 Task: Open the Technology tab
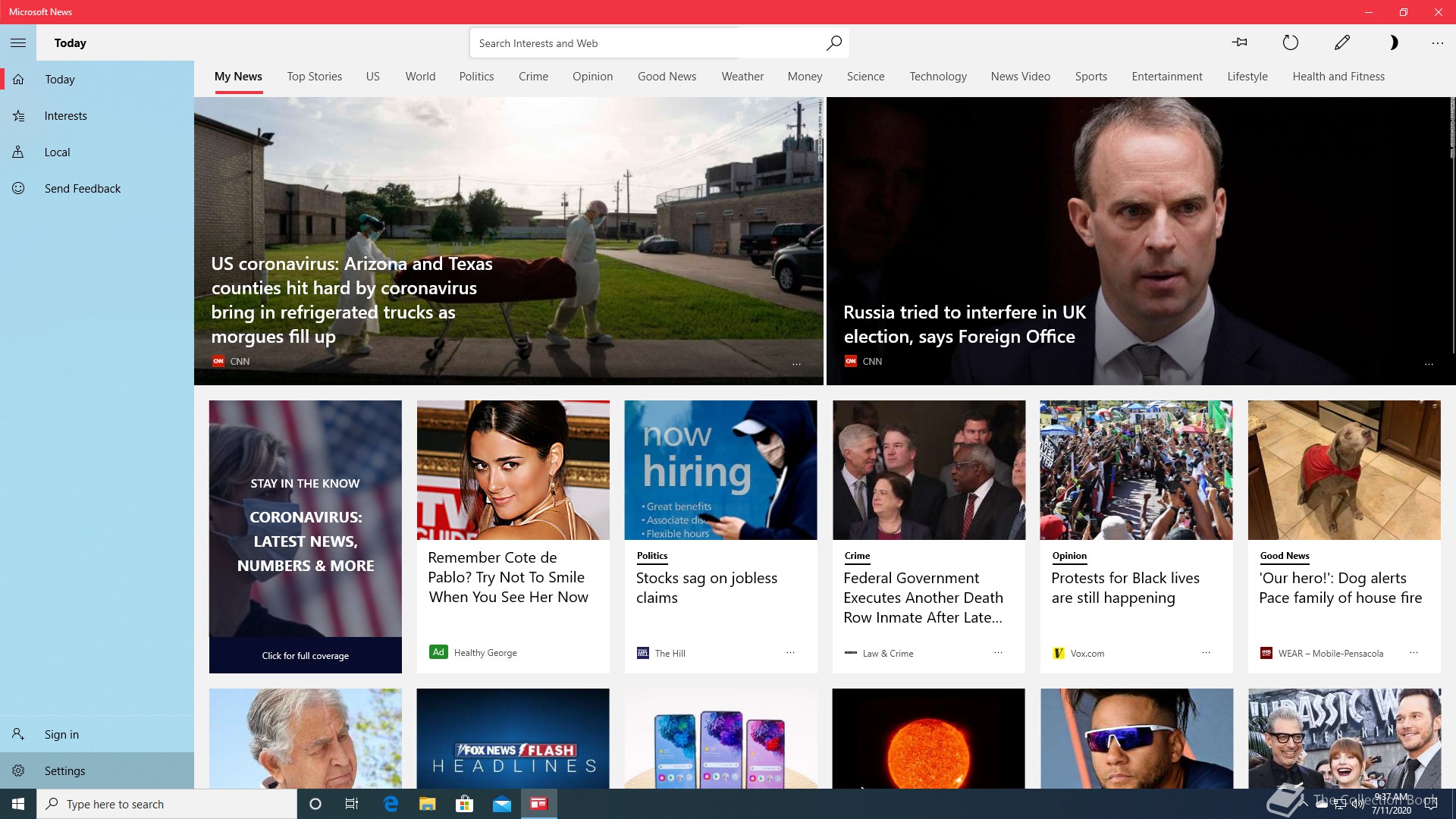click(938, 77)
